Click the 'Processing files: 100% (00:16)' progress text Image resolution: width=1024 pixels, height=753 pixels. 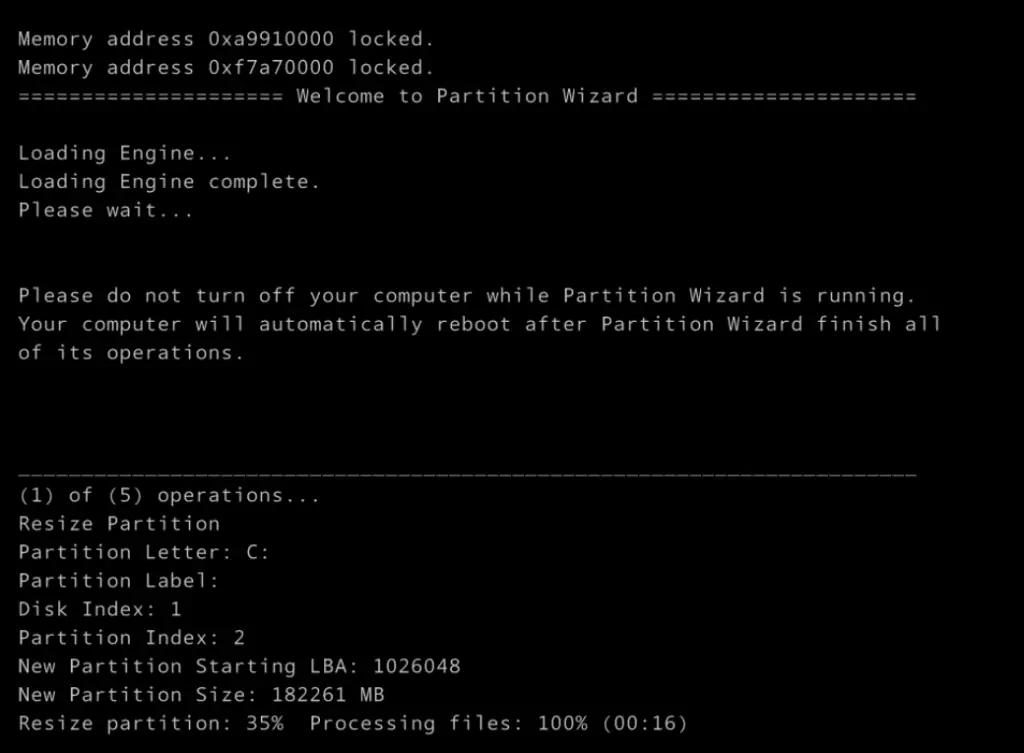point(499,723)
